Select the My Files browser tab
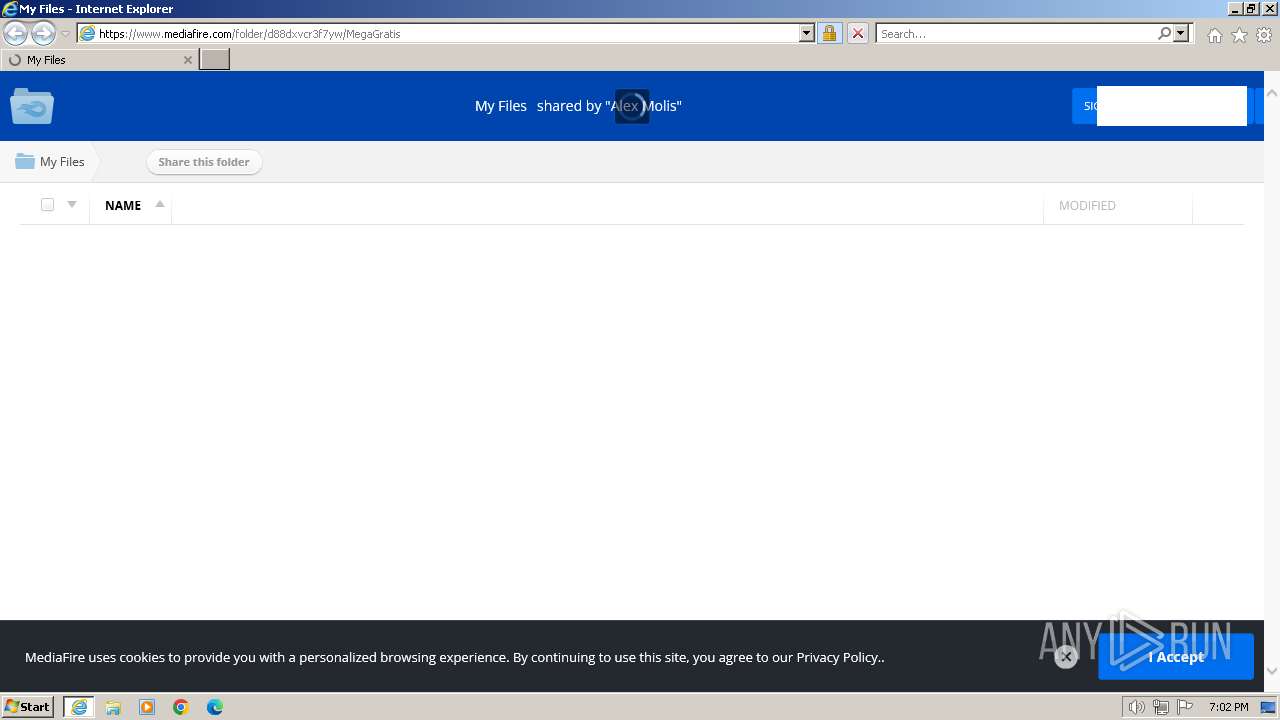The image size is (1280, 720). (100, 60)
